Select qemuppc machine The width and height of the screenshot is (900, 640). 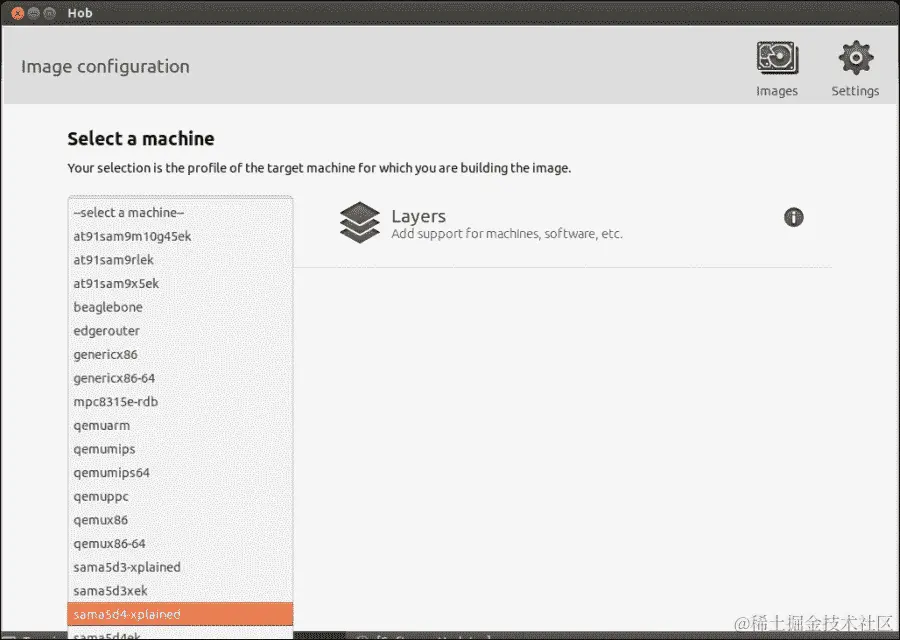coord(180,497)
